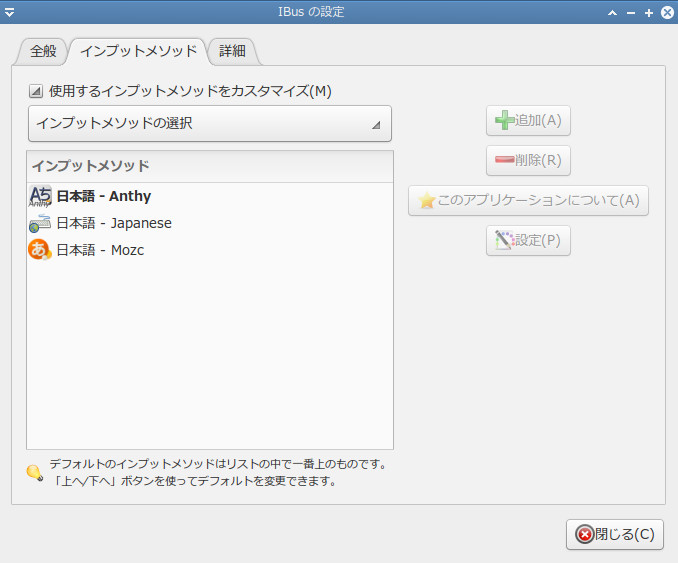
Task: Select the 日本語 - Anthy row
Action: tap(210, 196)
